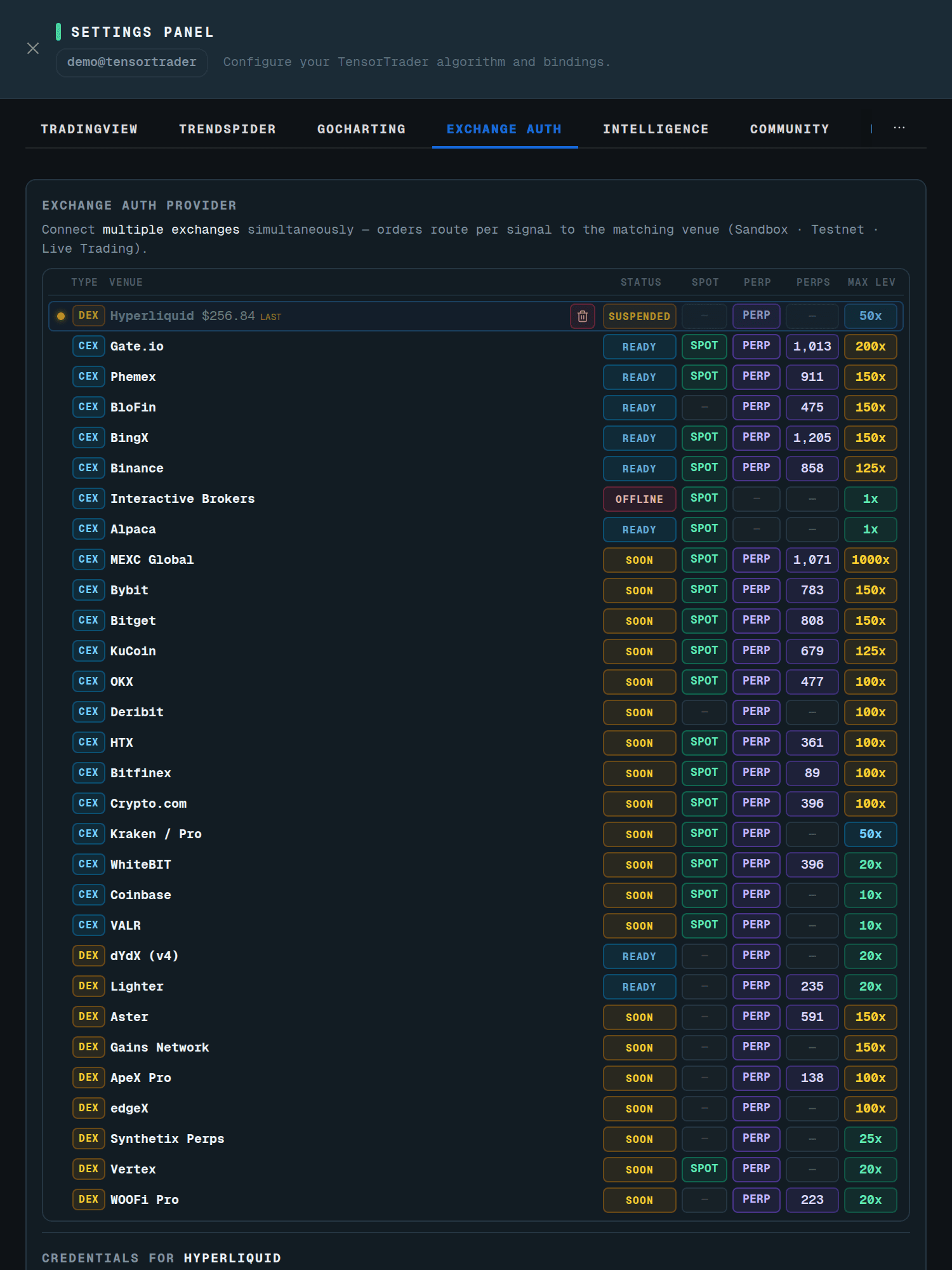This screenshot has width=952, height=1270.
Task: Select the OKX exchange
Action: (476, 682)
